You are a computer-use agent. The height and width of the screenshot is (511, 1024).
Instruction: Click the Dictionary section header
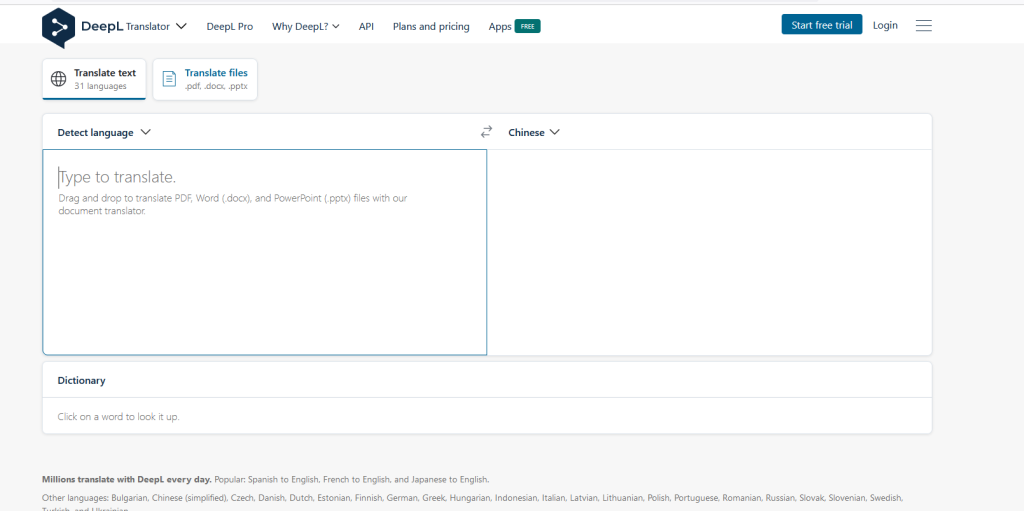[81, 380]
